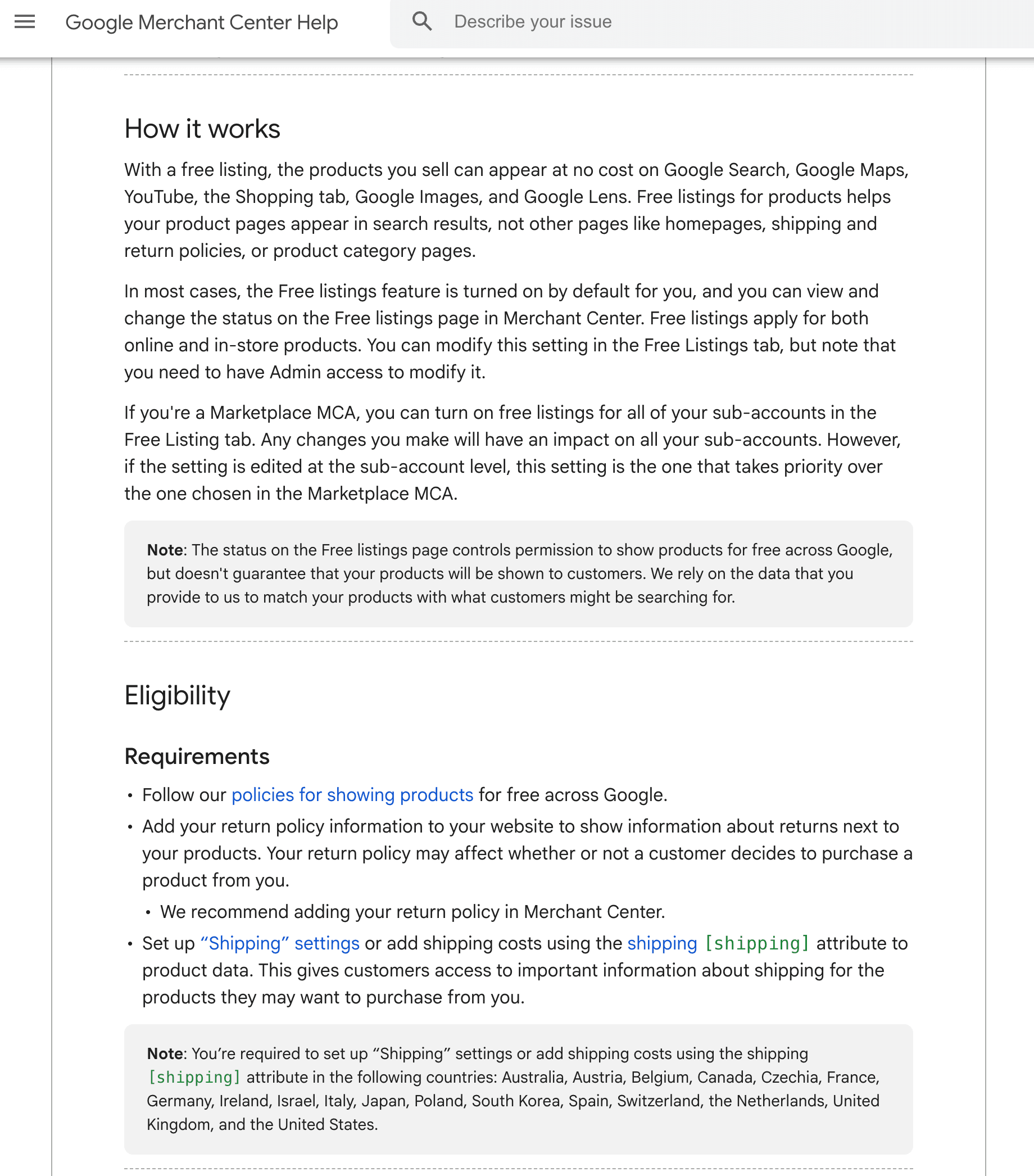Click the Google Merchant Center Help title

pyautogui.click(x=201, y=22)
